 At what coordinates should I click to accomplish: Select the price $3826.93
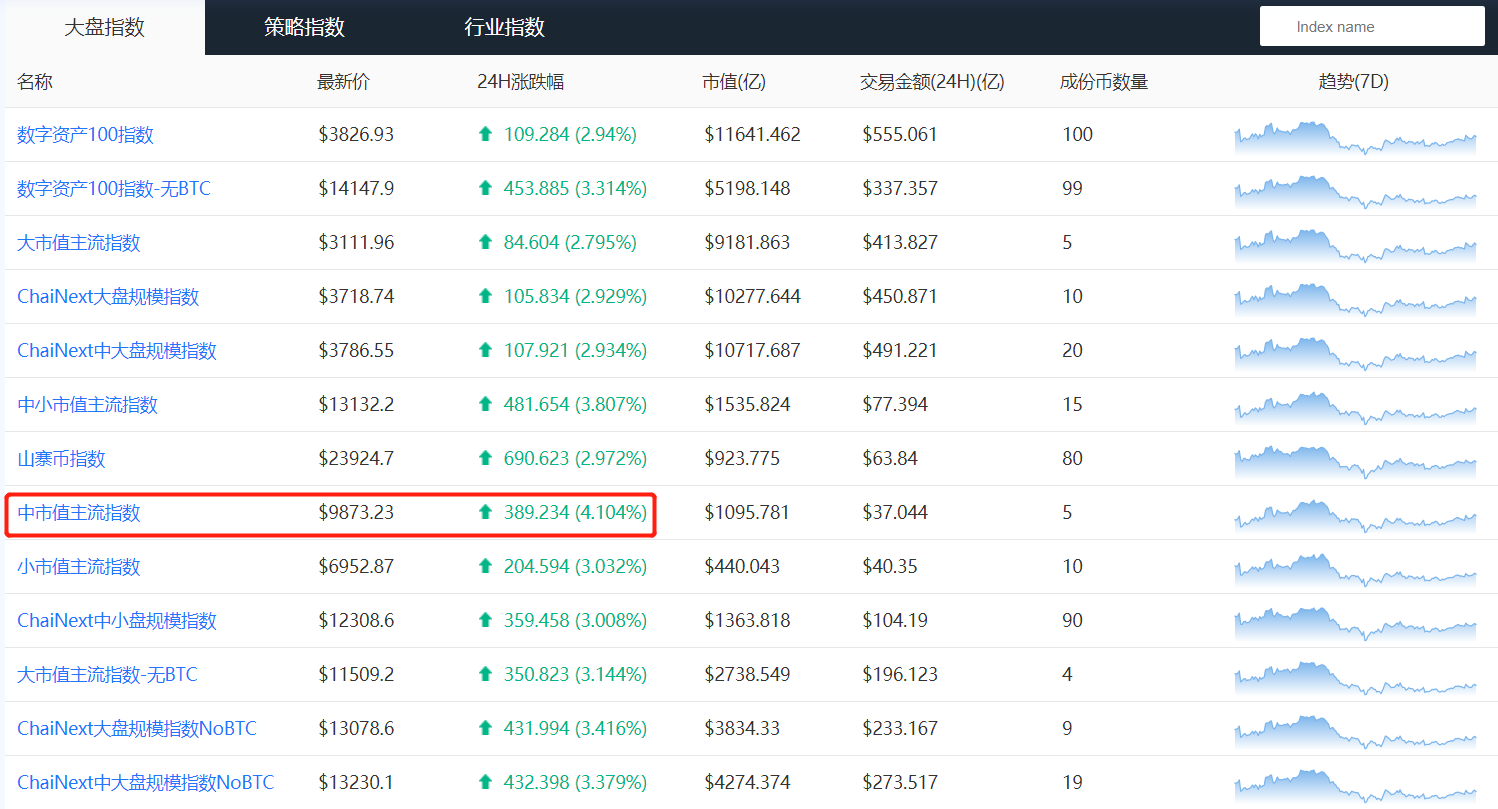click(x=356, y=134)
